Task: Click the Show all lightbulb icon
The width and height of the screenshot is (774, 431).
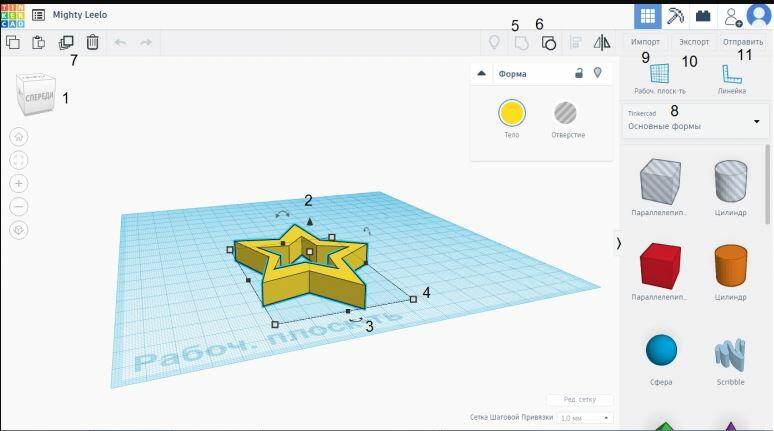Action: [494, 42]
